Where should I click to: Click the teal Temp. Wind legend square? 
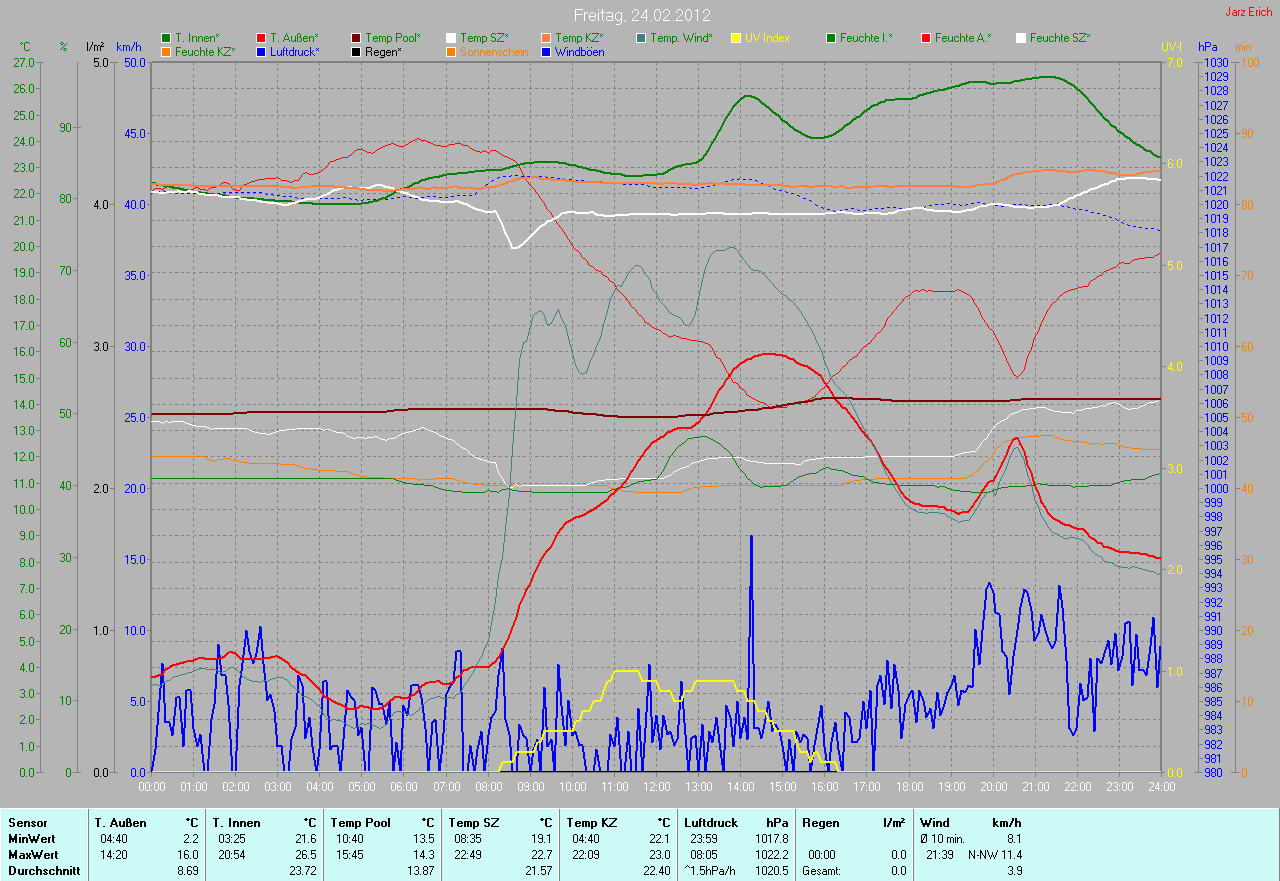click(641, 38)
